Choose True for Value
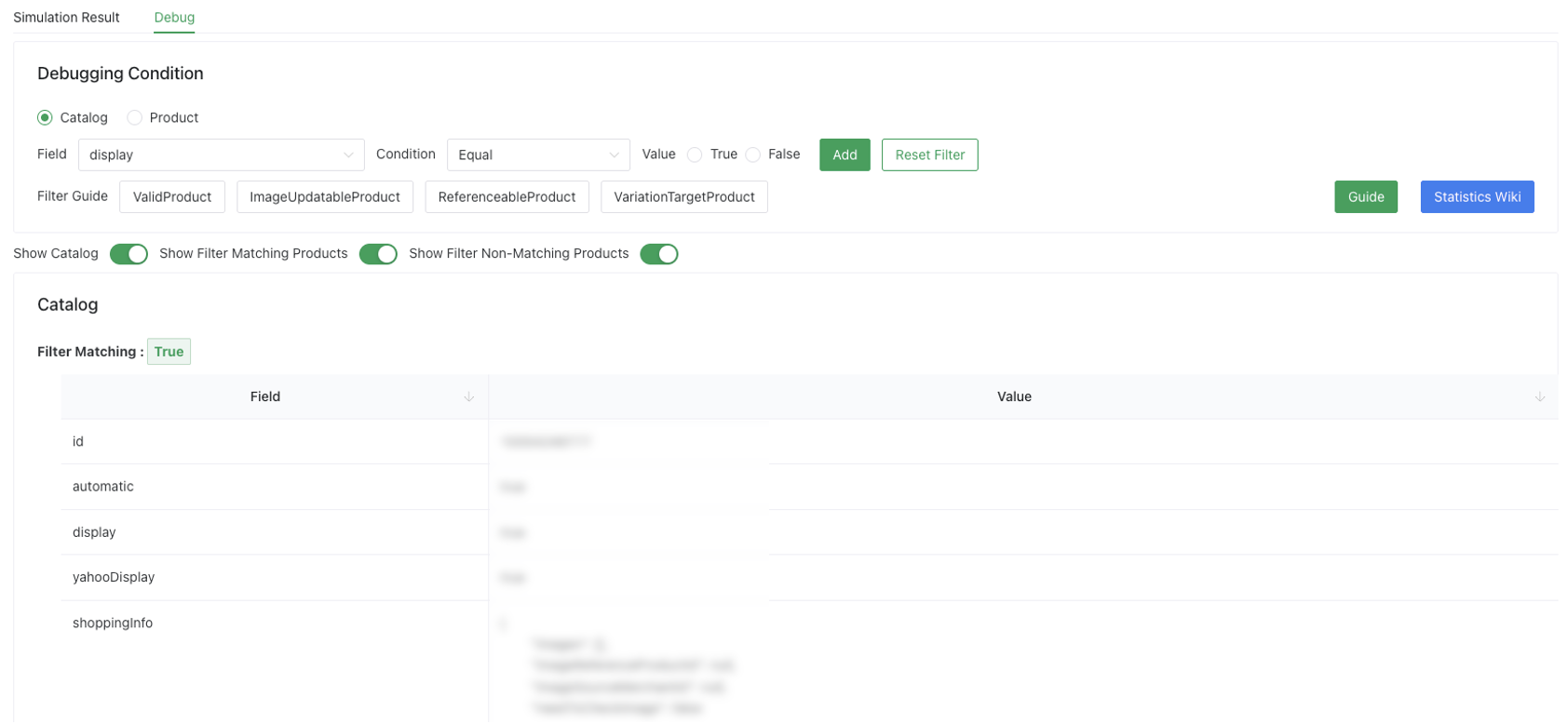The height and width of the screenshot is (724, 1568). pos(695,155)
